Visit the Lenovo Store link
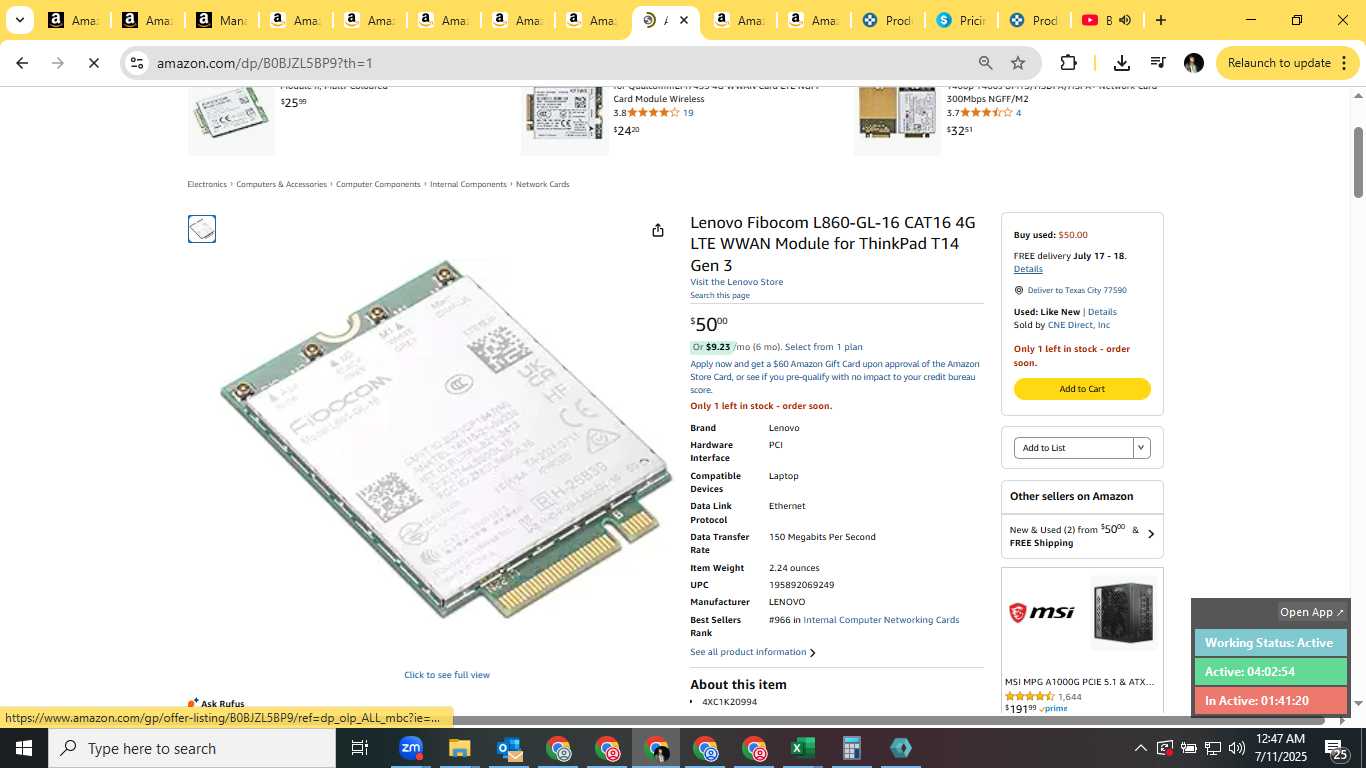The width and height of the screenshot is (1366, 768). click(x=736, y=282)
